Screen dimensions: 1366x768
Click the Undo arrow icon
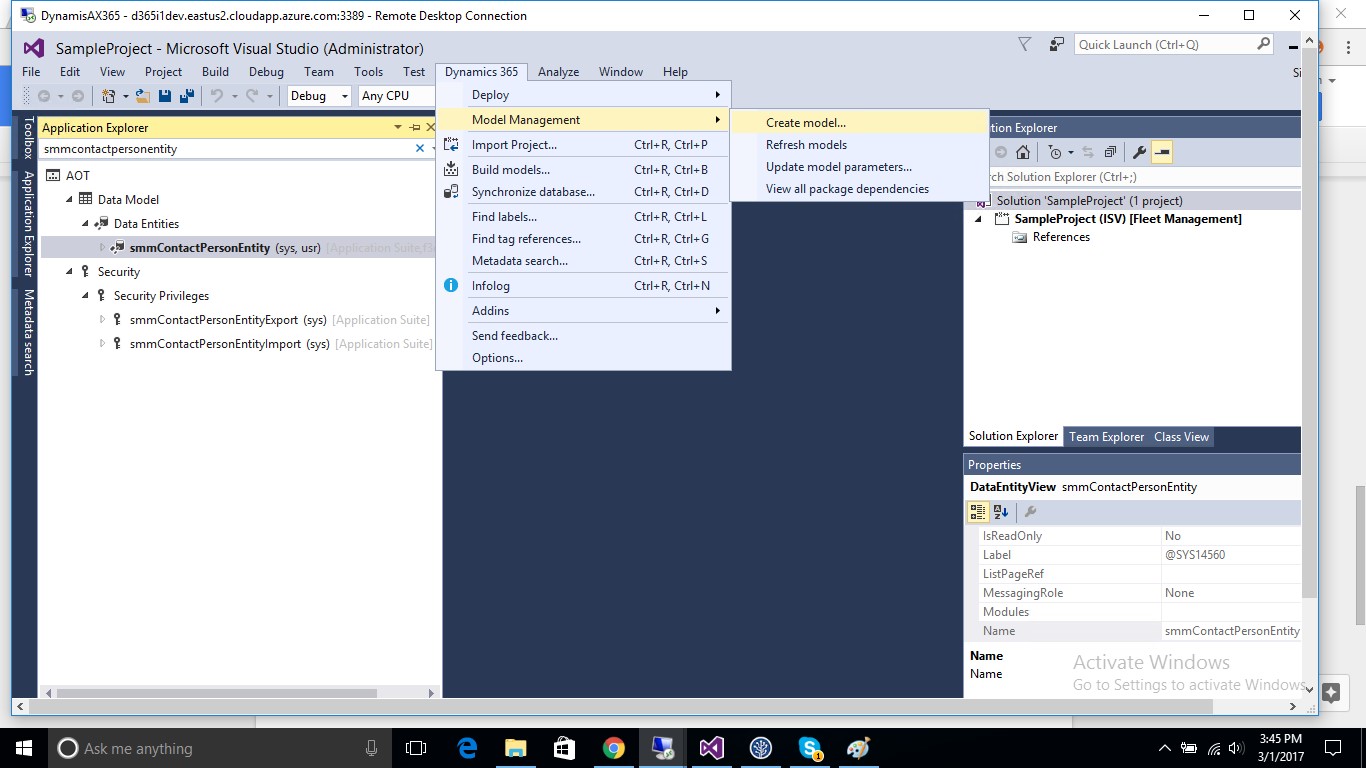point(217,96)
